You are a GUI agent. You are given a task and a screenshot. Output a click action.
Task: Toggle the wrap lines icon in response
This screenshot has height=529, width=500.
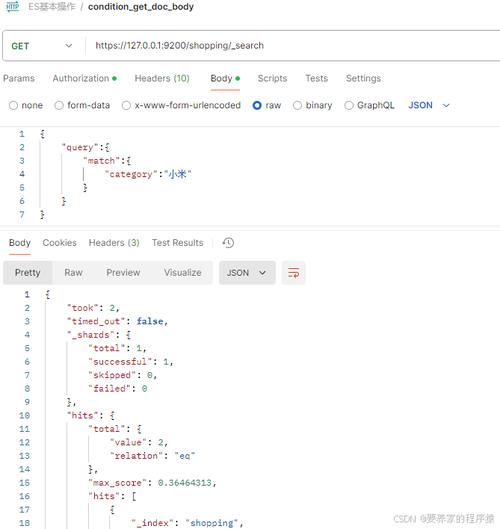click(294, 273)
